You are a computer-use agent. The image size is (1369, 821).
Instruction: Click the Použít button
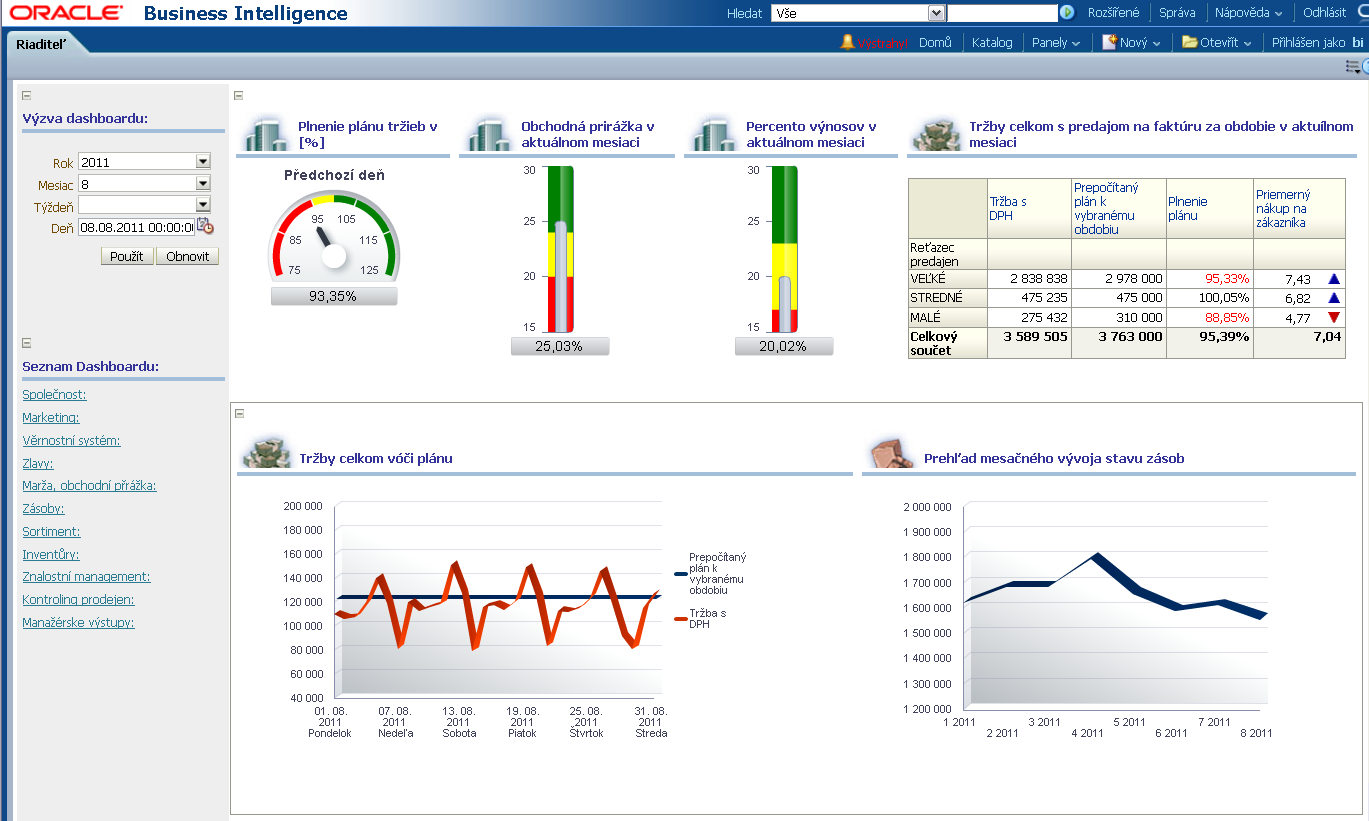(x=127, y=256)
